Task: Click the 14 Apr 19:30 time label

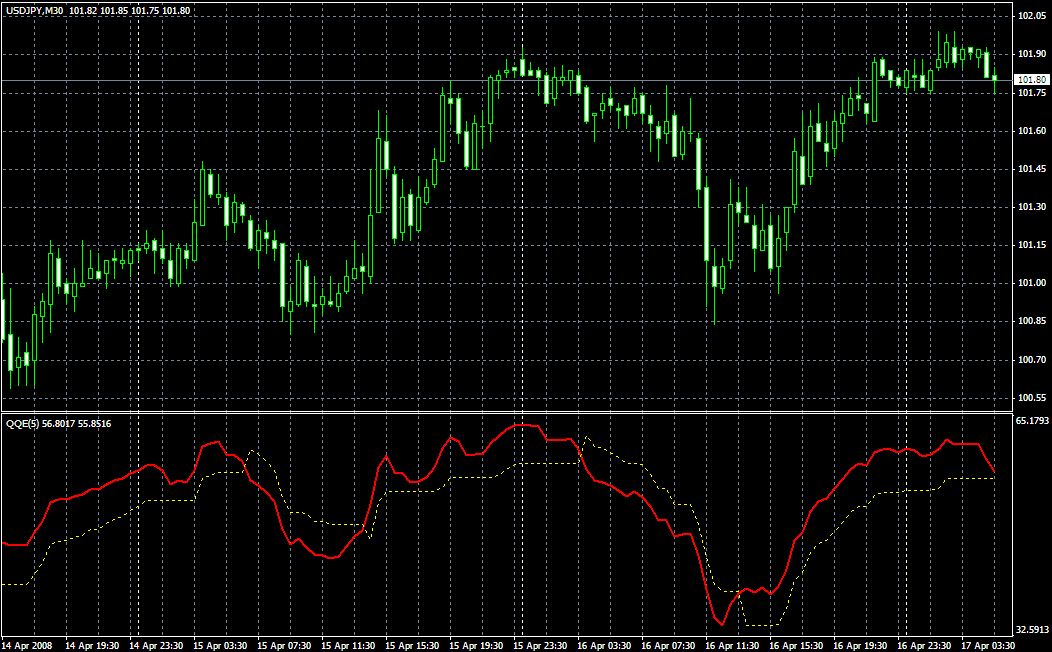Action: point(91,645)
